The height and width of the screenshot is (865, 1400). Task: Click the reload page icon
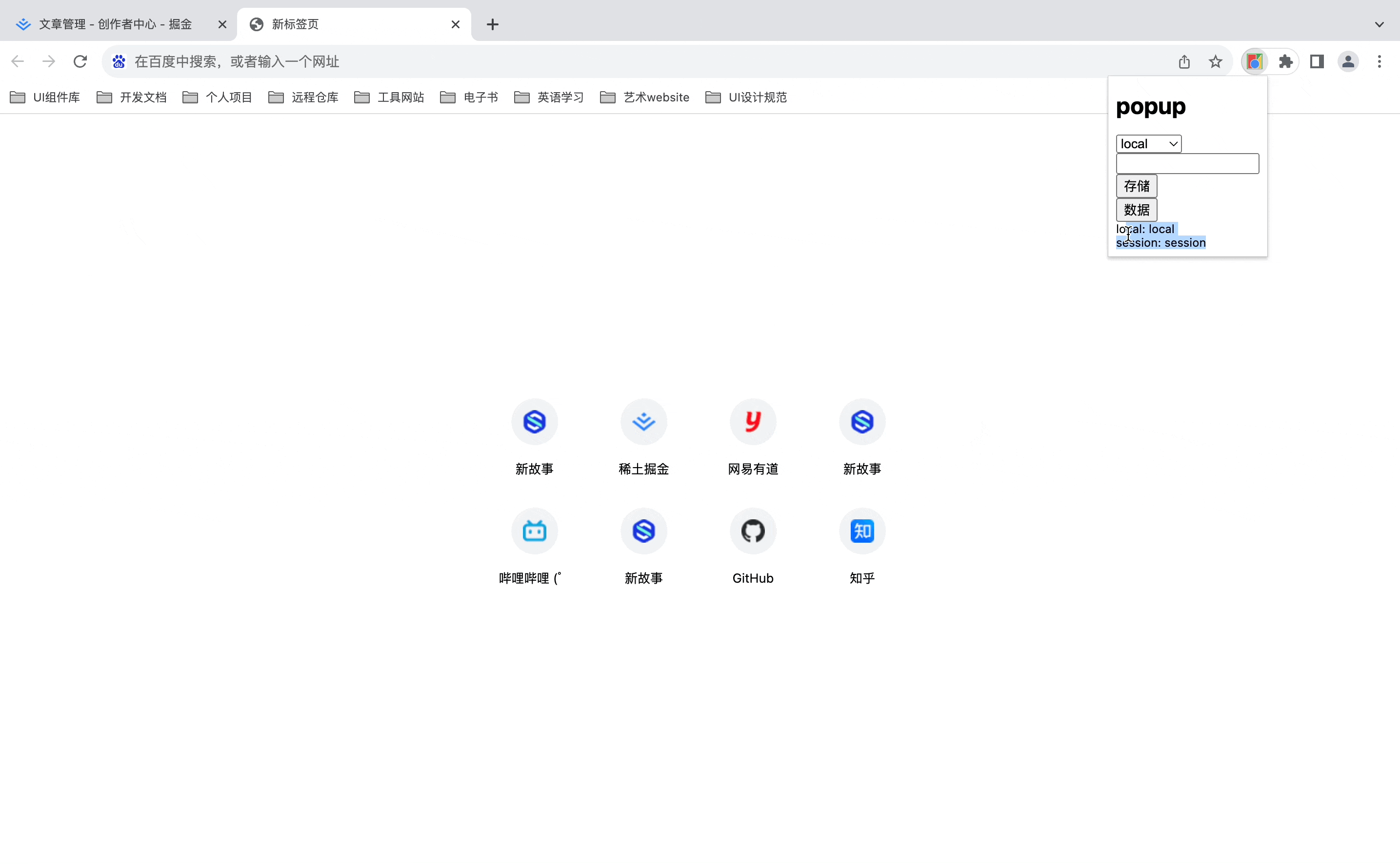(x=80, y=61)
